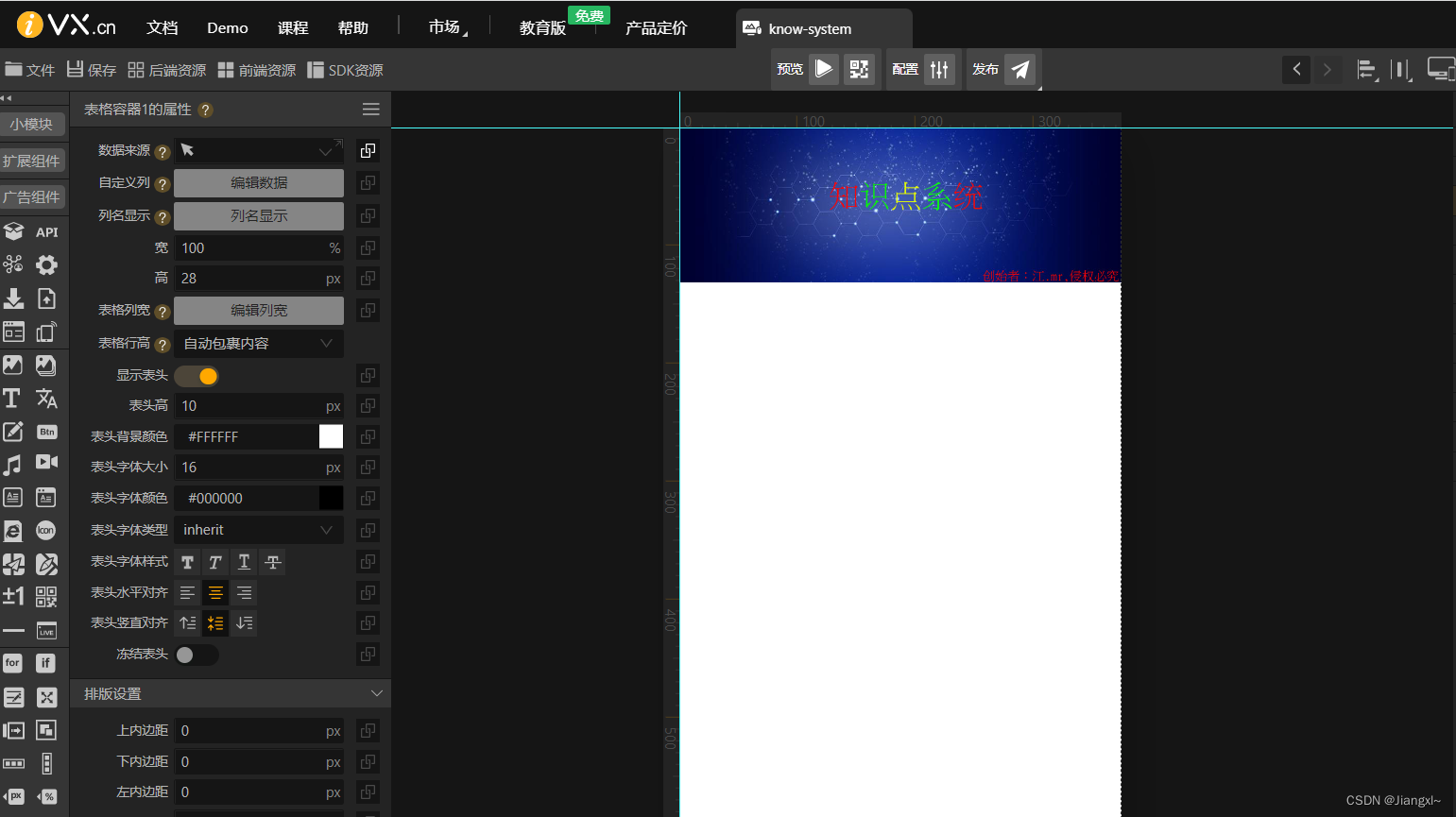1456x817 pixels.
Task: Select the text T component icon
Action: click(x=12, y=399)
